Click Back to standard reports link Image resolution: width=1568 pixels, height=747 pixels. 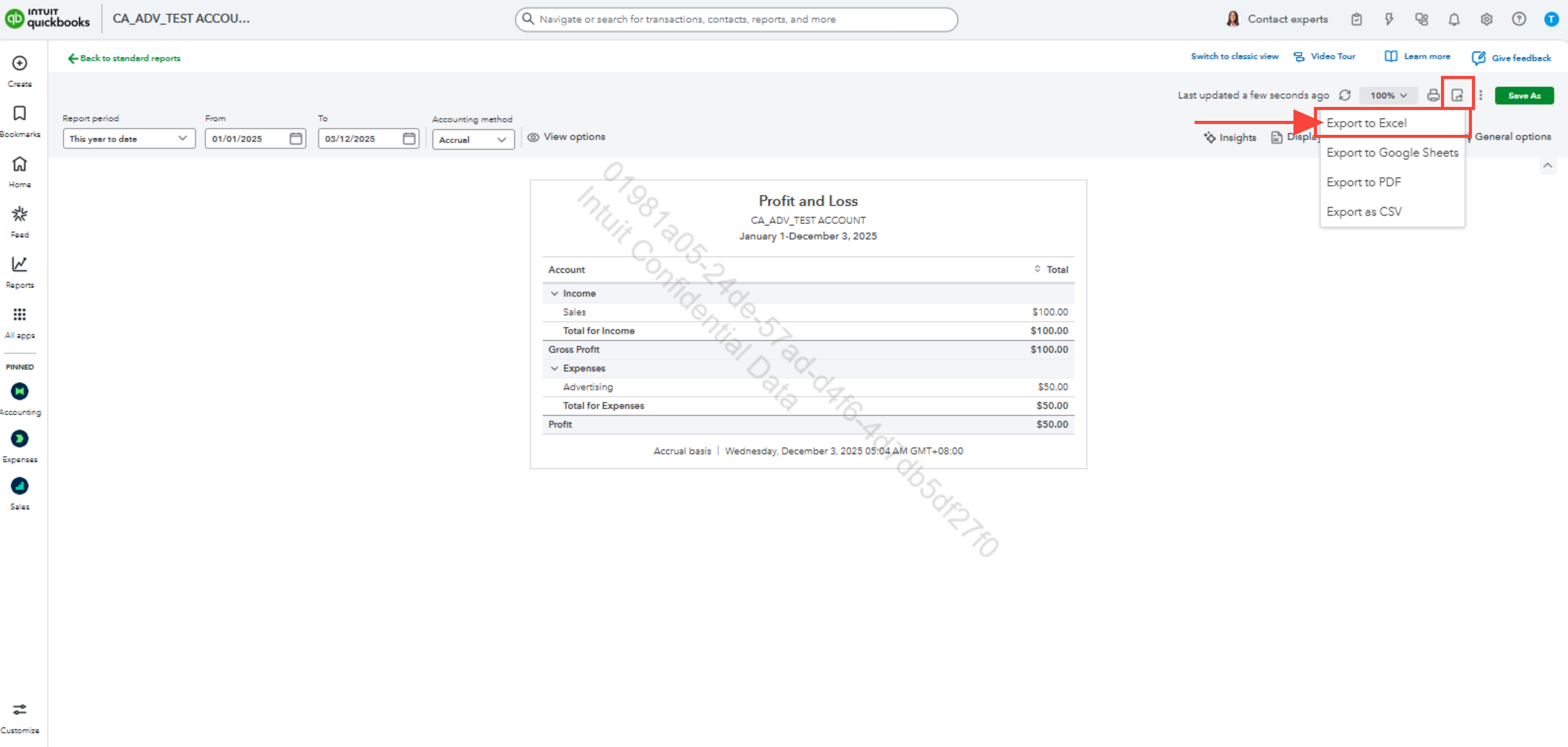(x=124, y=59)
